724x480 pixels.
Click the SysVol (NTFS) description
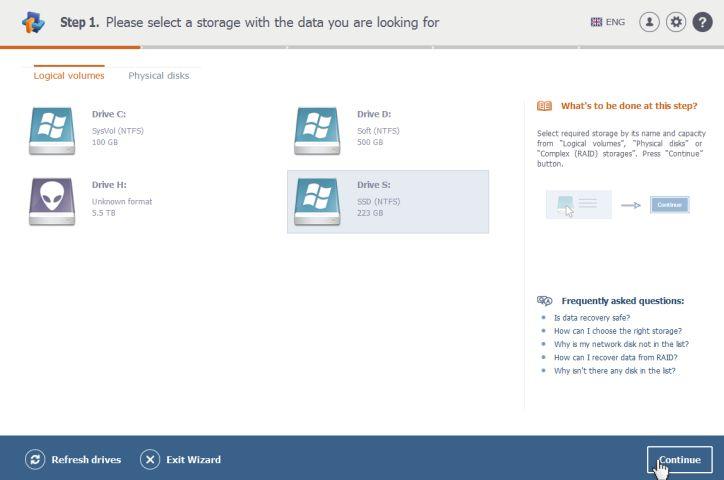(118, 131)
